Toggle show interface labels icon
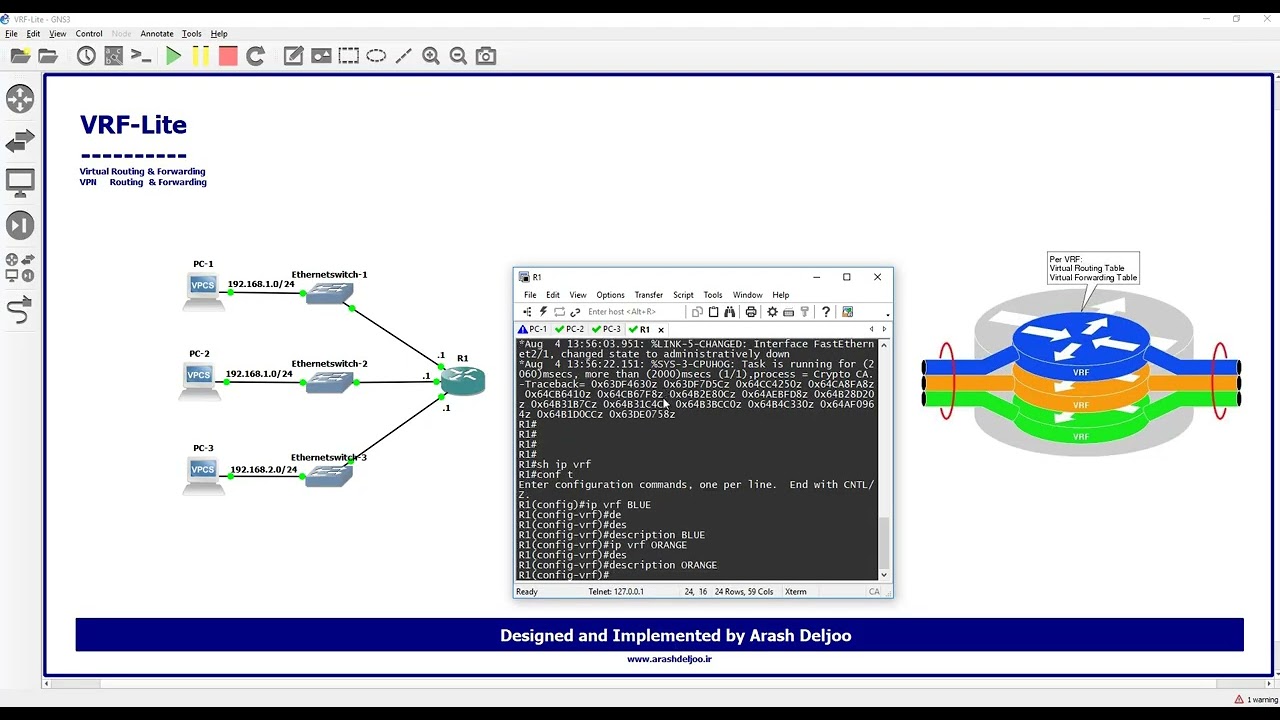 114,56
